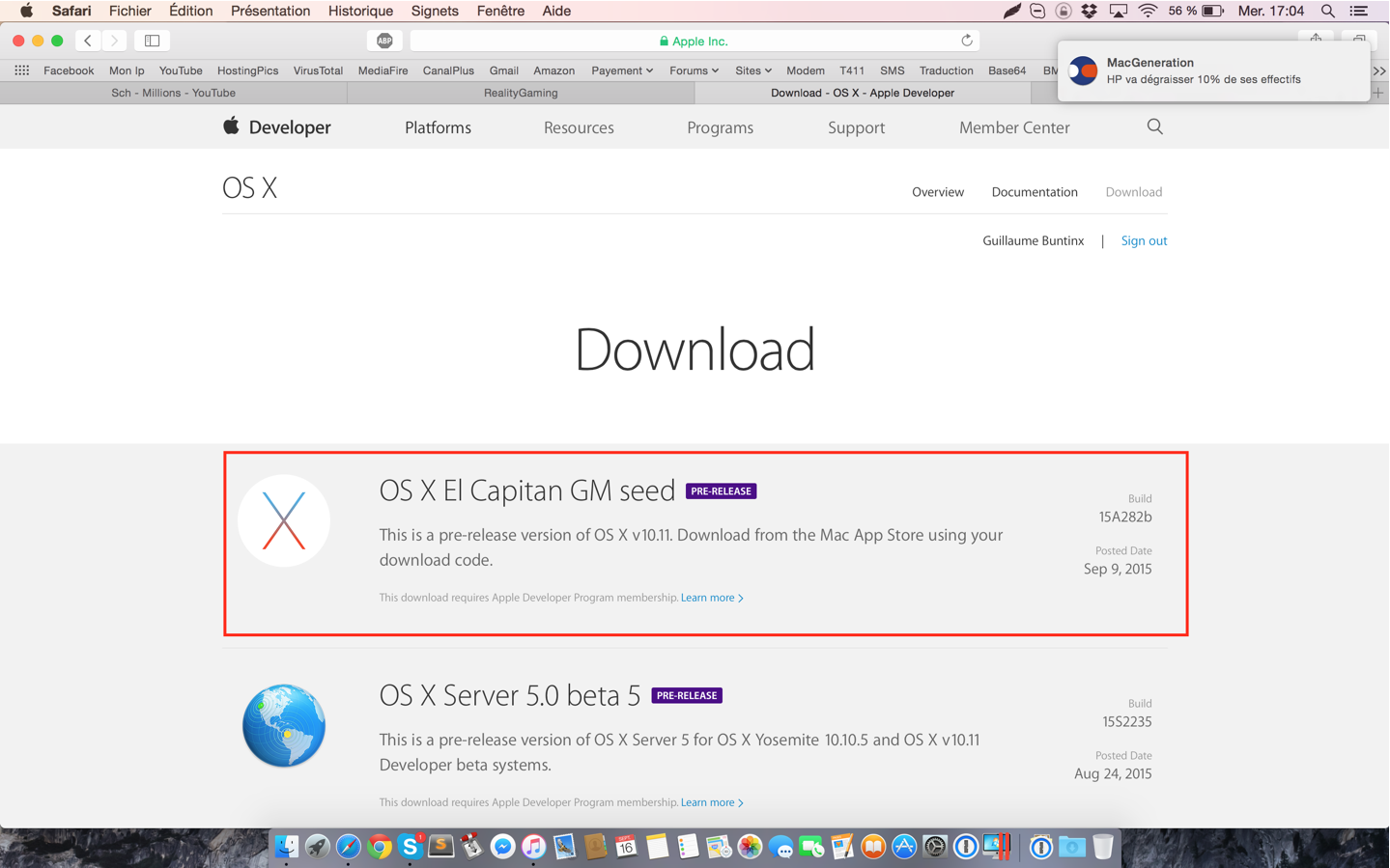
Task: Open Reminders from the Dock
Action: pyautogui.click(x=688, y=847)
